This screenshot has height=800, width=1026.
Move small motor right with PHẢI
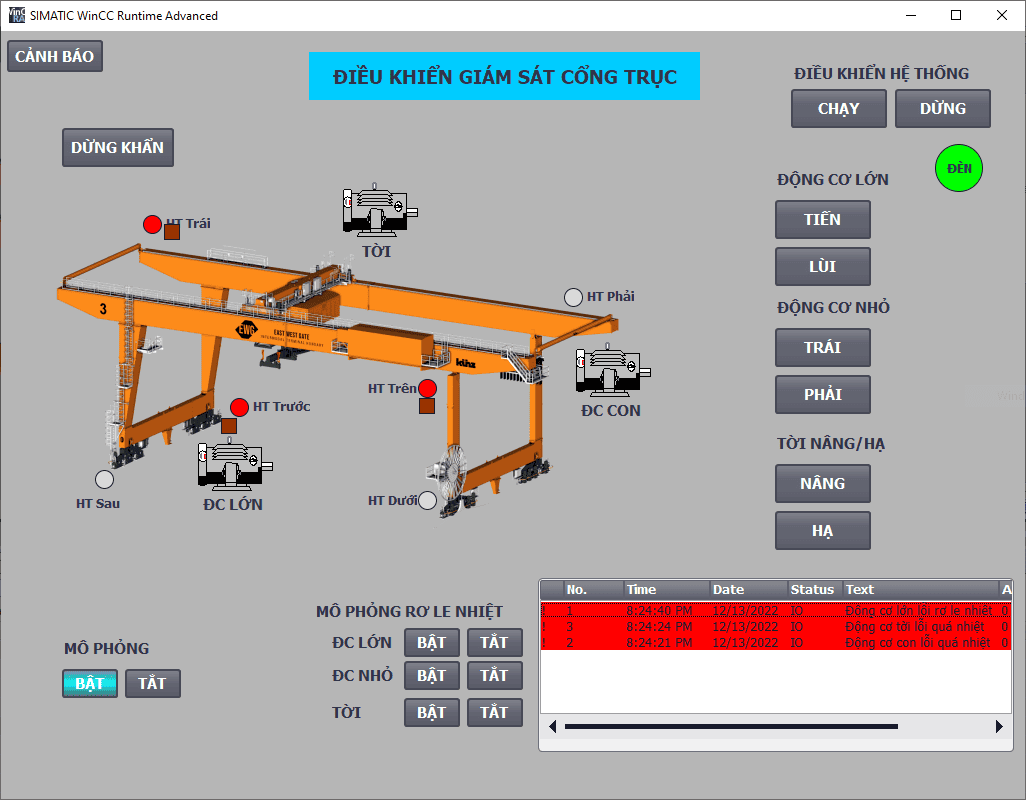point(823,394)
